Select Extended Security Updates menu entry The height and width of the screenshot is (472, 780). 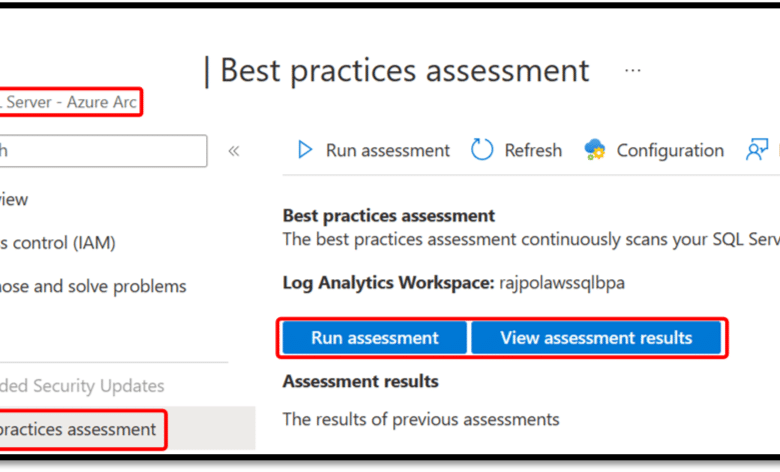(x=82, y=385)
